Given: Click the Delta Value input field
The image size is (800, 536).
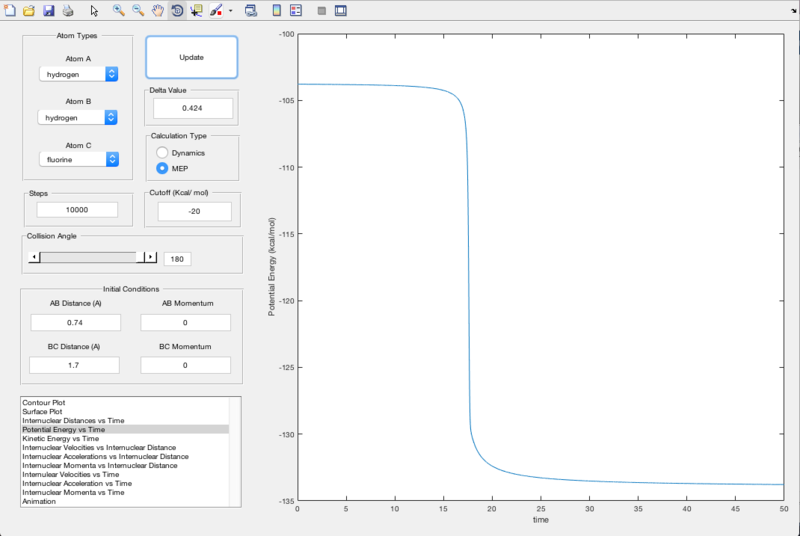Looking at the screenshot, I should (192, 107).
